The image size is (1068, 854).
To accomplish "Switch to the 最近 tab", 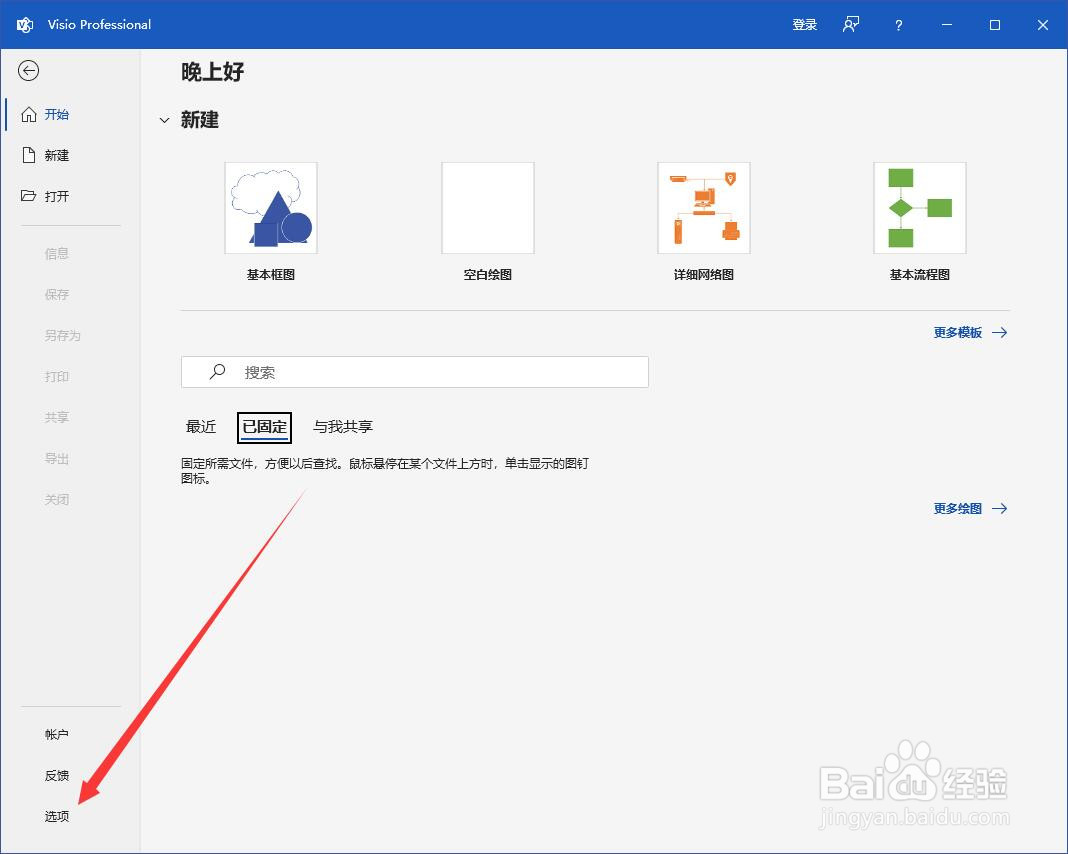I will coord(201,426).
